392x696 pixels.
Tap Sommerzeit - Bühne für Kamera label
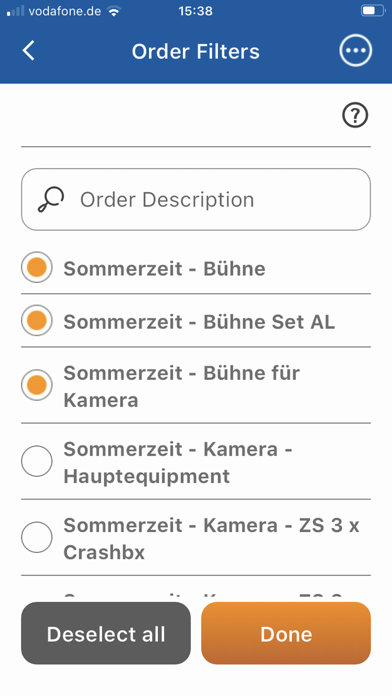coord(182,386)
